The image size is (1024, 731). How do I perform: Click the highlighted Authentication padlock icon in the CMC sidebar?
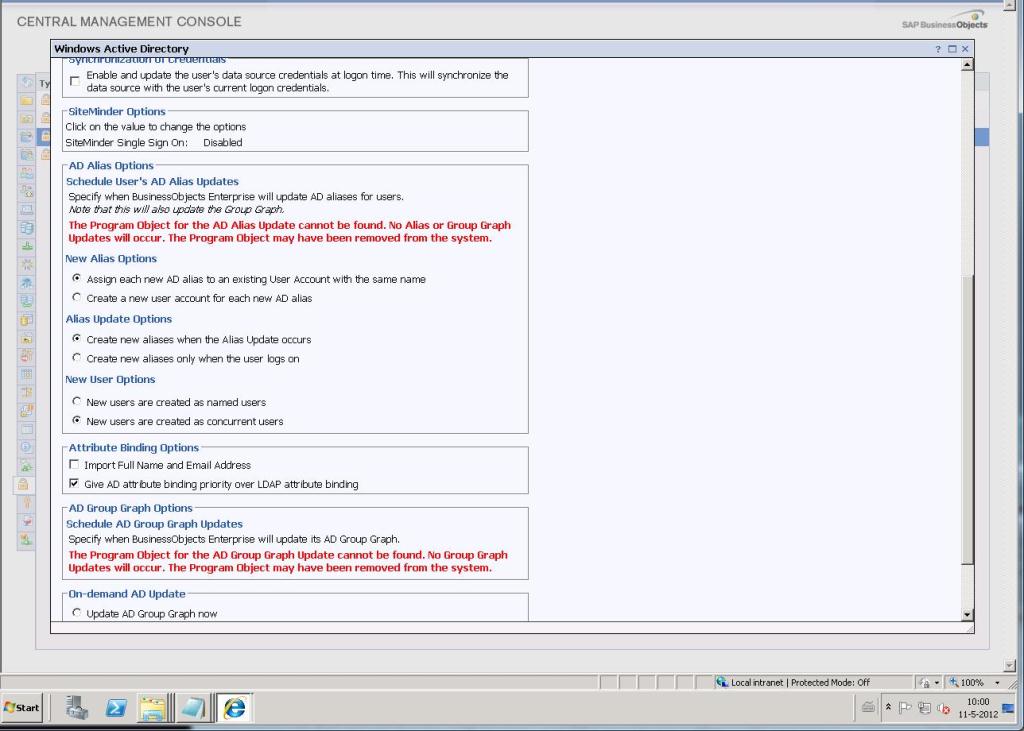coord(23,484)
